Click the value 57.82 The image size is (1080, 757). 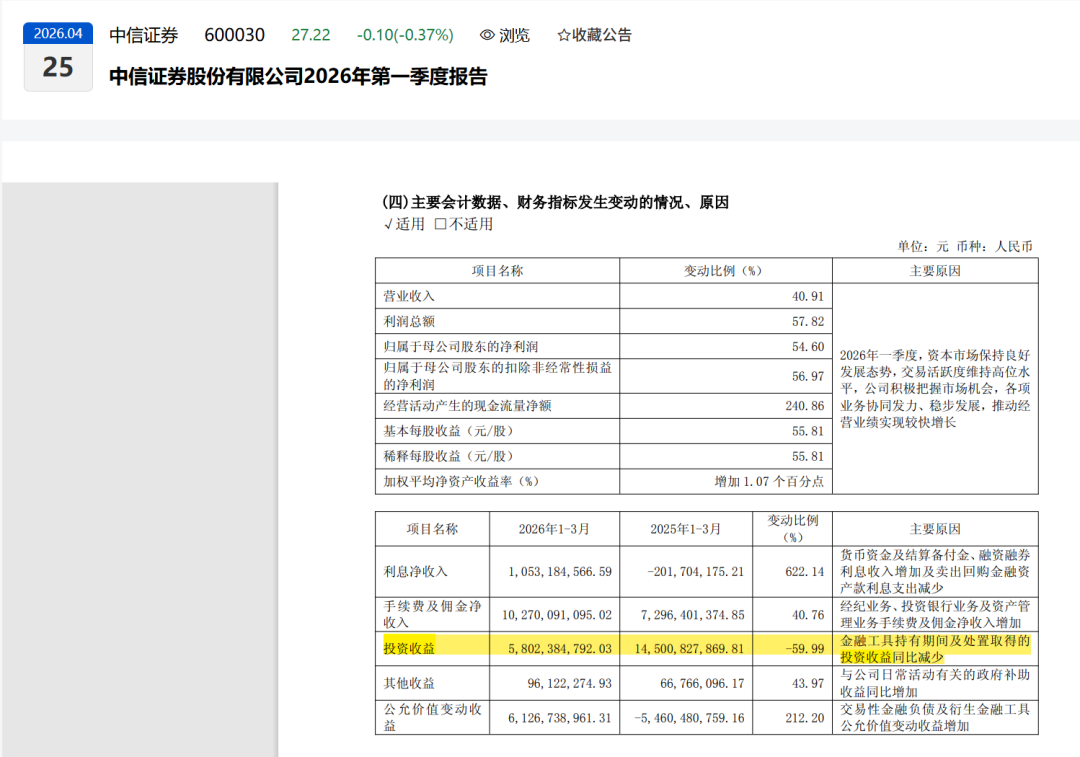click(807, 322)
